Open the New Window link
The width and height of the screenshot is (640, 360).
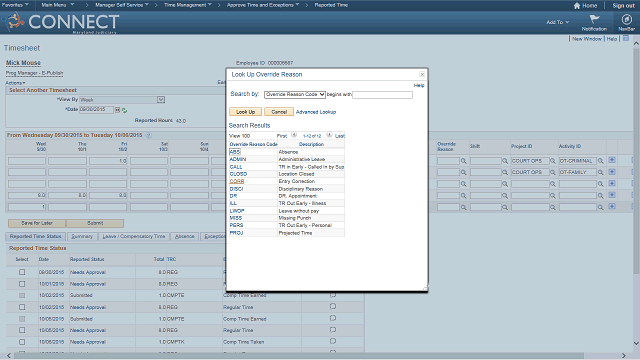[x=587, y=39]
